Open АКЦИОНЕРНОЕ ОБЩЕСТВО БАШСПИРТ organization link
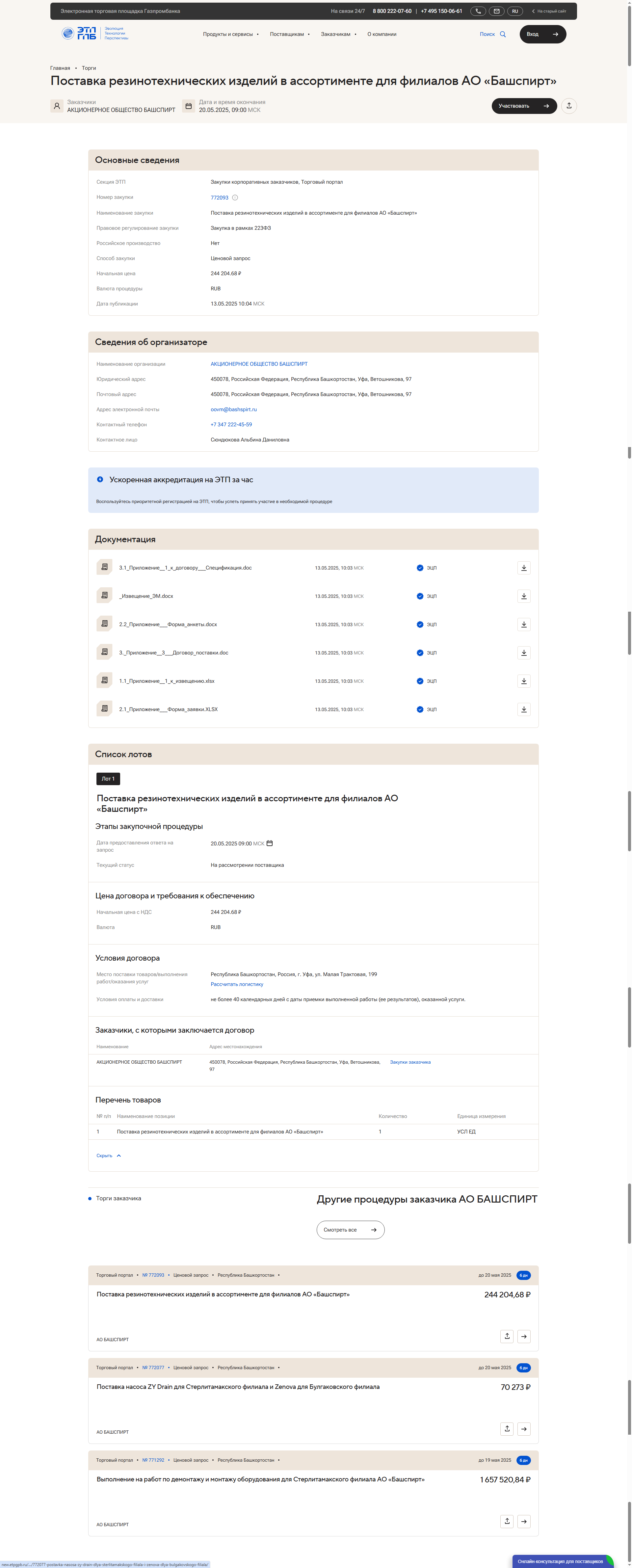 (259, 364)
